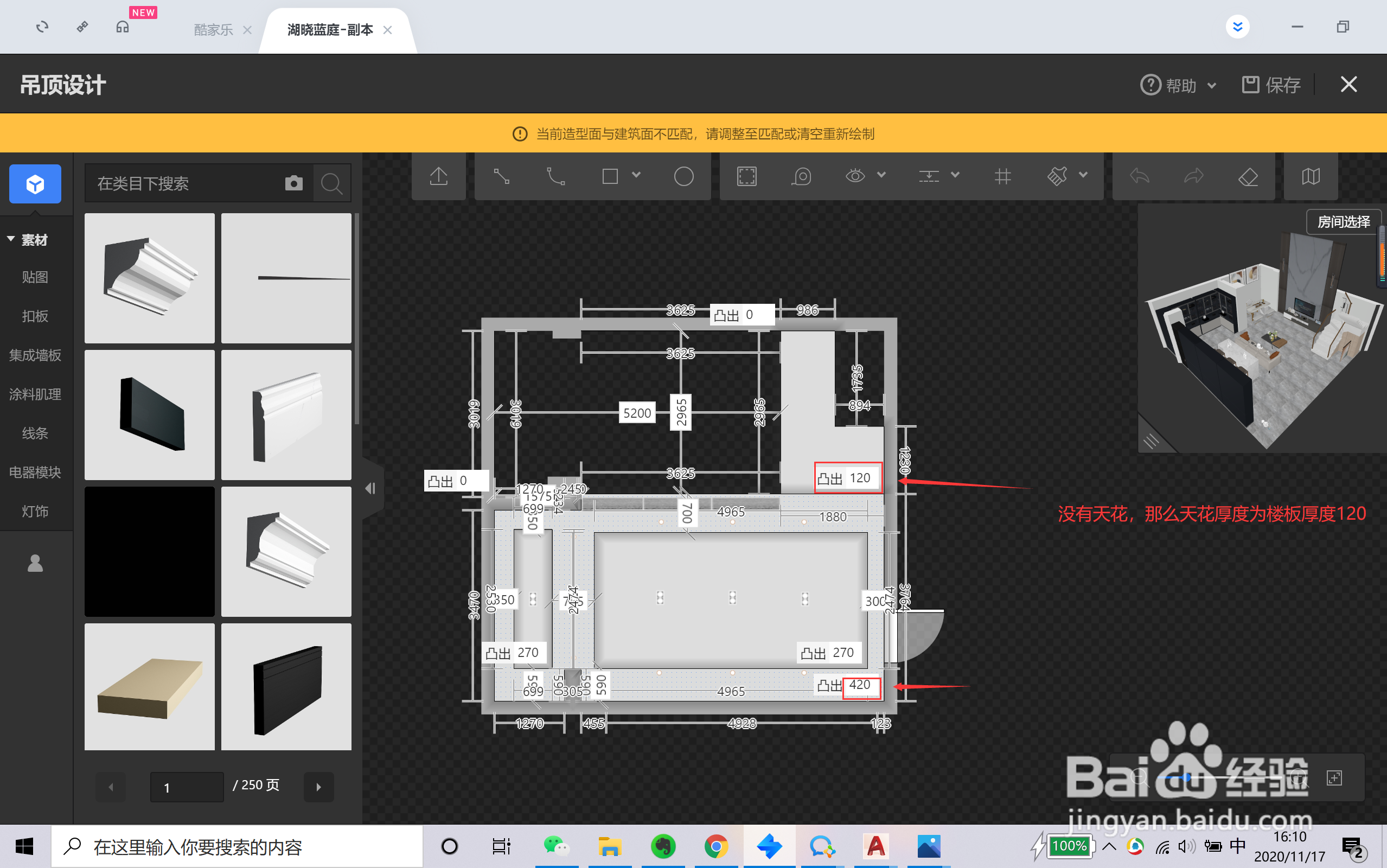Open the dimension tool dropdown arrow
The image size is (1387, 868).
click(955, 175)
